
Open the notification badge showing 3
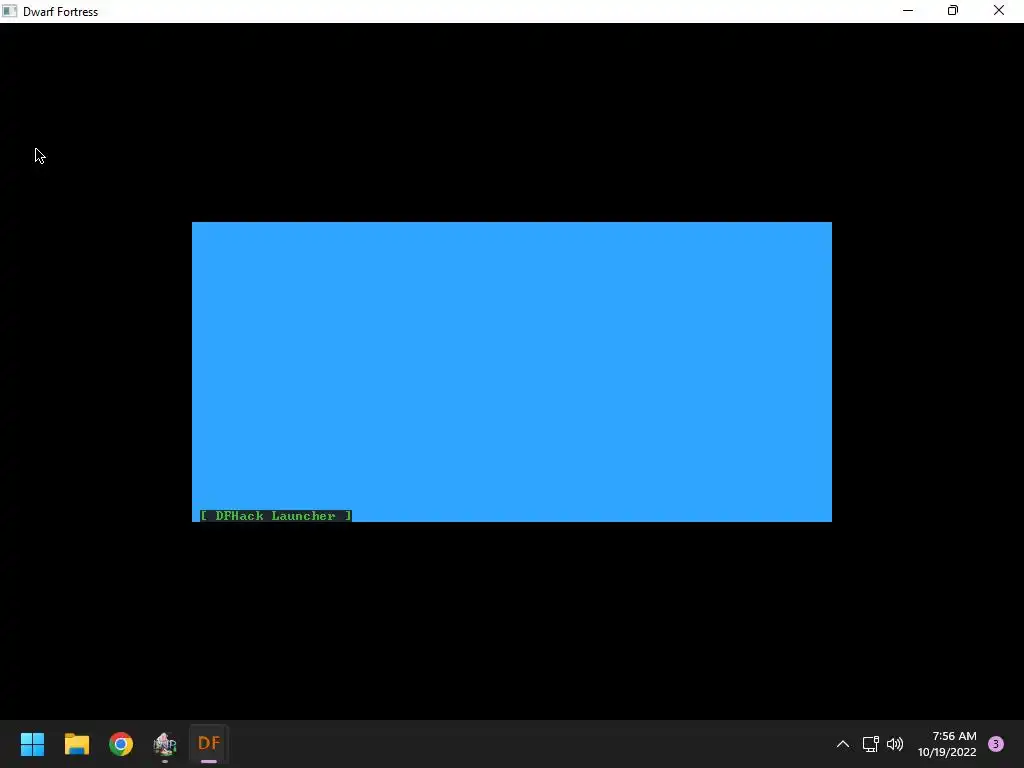[x=996, y=744]
